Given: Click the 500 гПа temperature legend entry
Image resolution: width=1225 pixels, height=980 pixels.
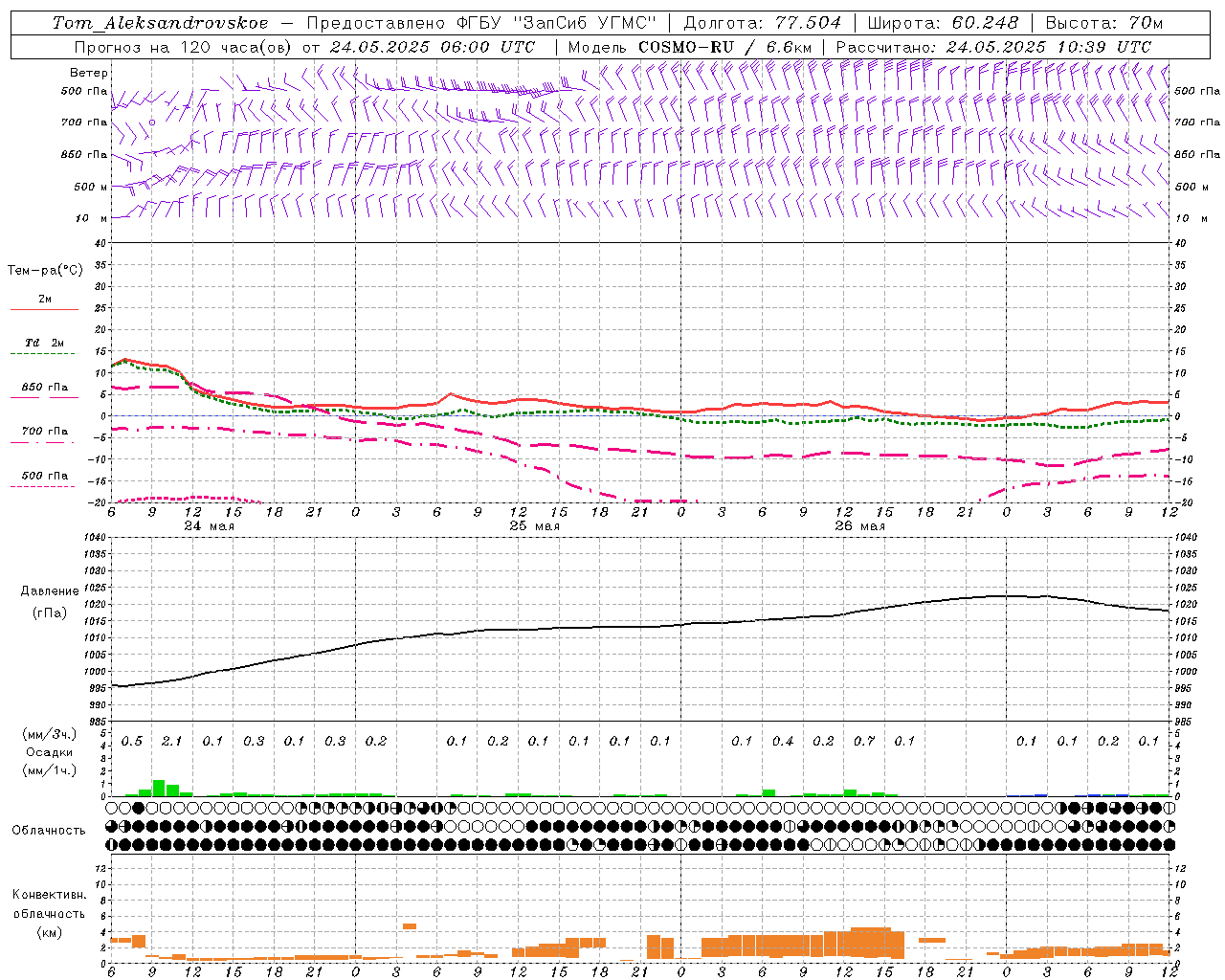Looking at the screenshot, I should click(45, 476).
